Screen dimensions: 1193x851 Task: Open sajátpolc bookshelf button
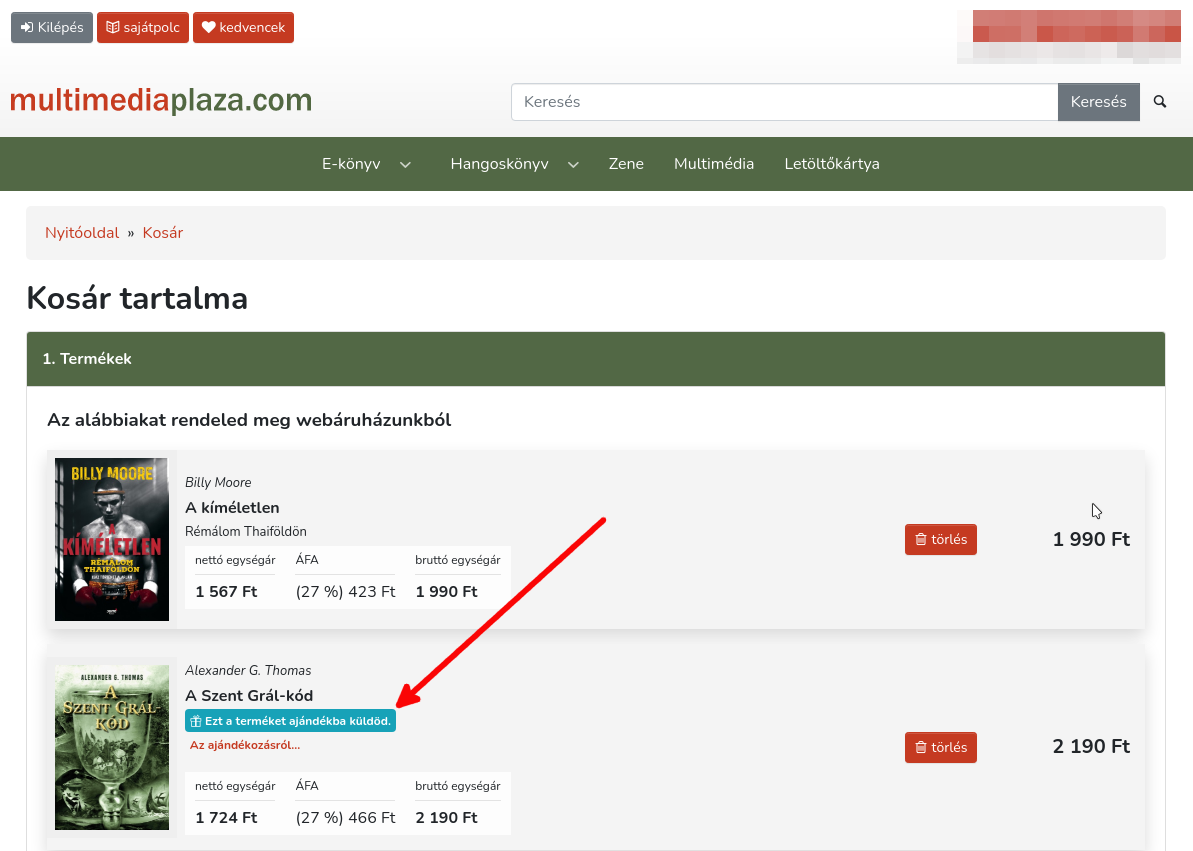[x=143, y=28]
